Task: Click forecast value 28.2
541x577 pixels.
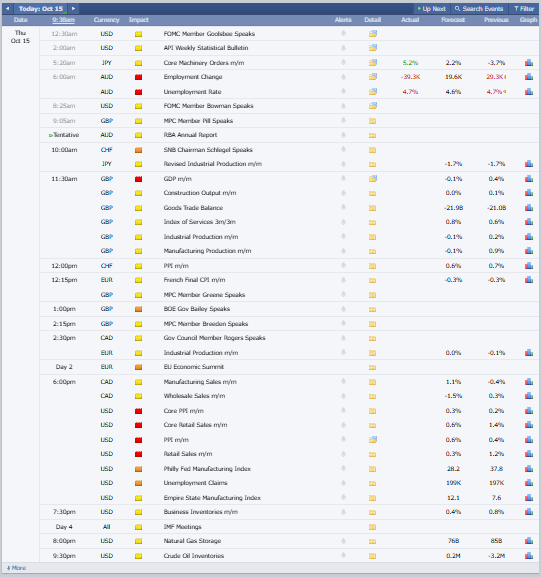Action: pyautogui.click(x=453, y=469)
